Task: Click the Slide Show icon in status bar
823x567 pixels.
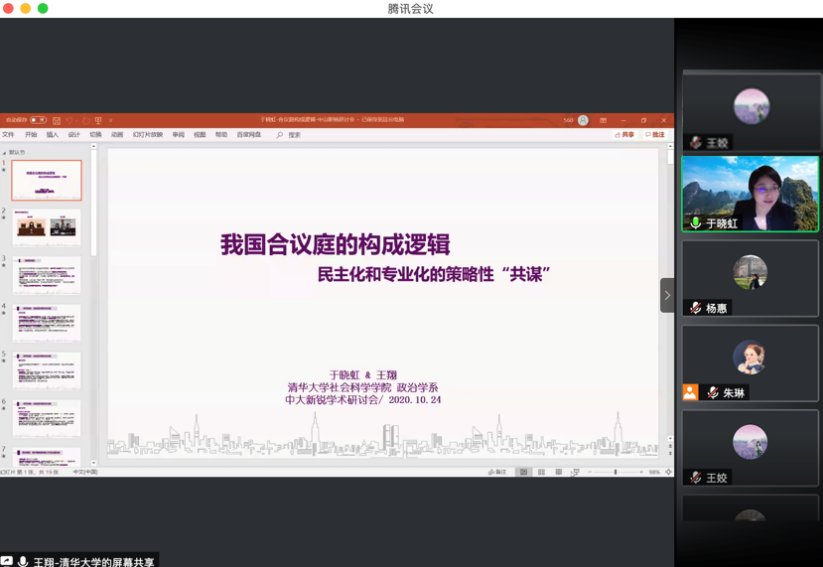Action: tap(575, 472)
